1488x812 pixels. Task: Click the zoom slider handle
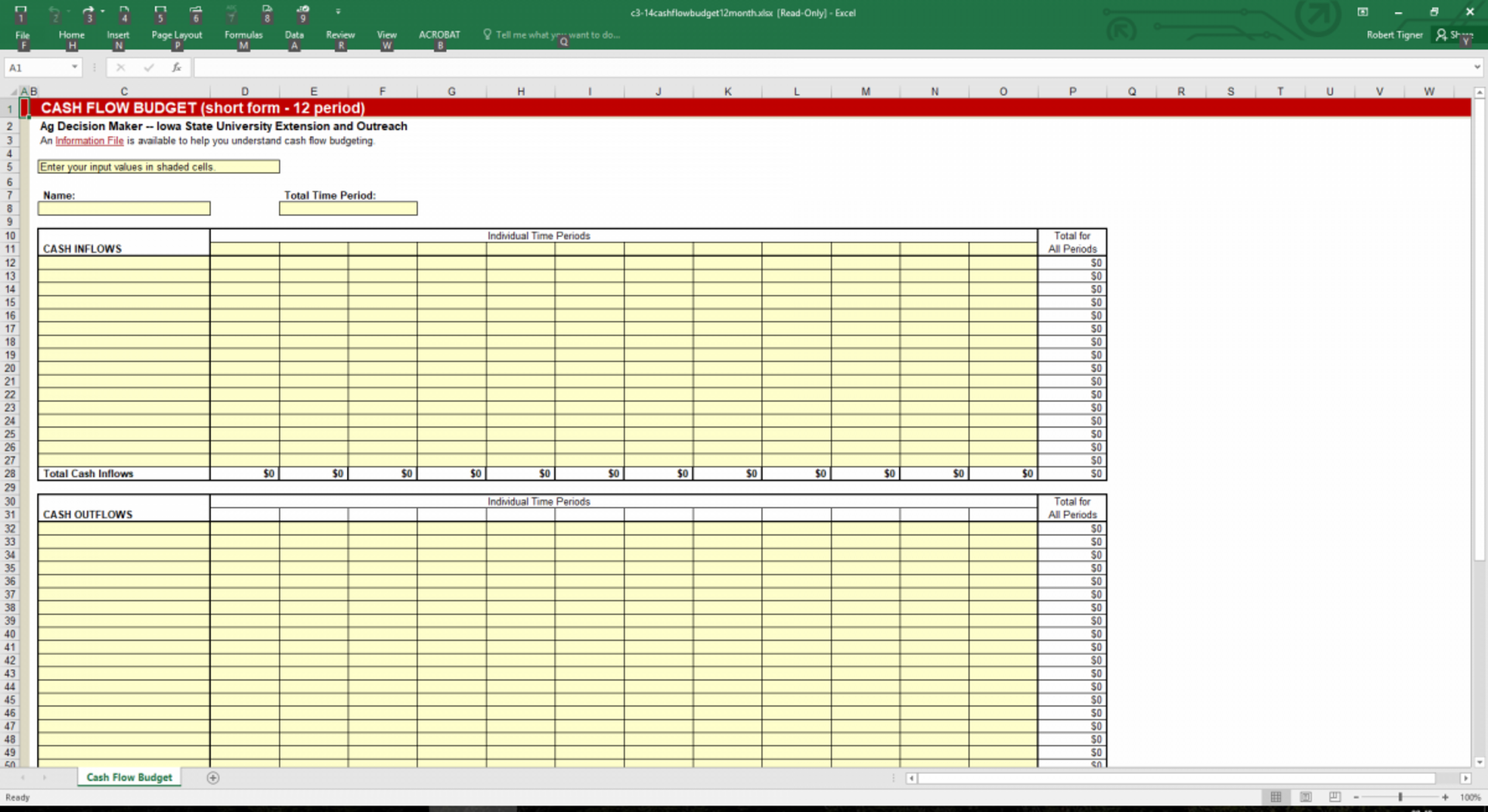pos(1400,797)
